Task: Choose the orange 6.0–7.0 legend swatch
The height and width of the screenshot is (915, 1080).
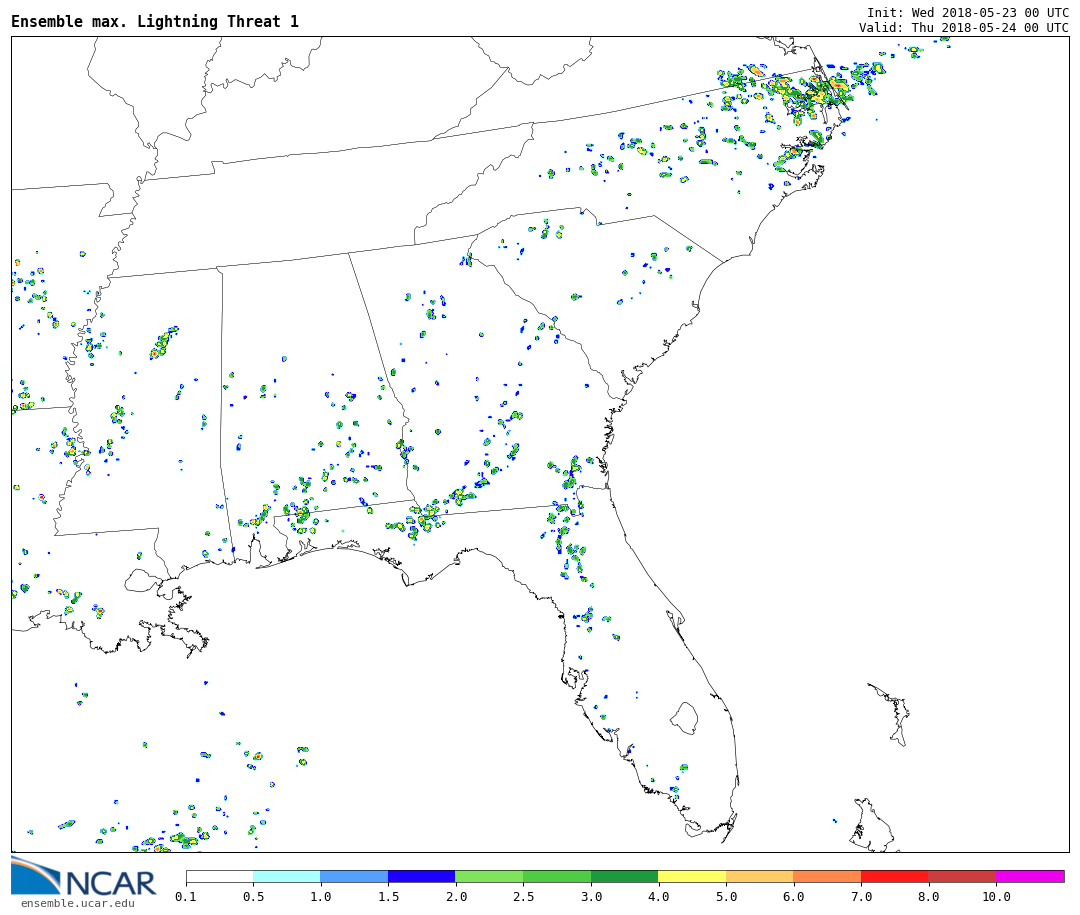Action: pos(826,877)
